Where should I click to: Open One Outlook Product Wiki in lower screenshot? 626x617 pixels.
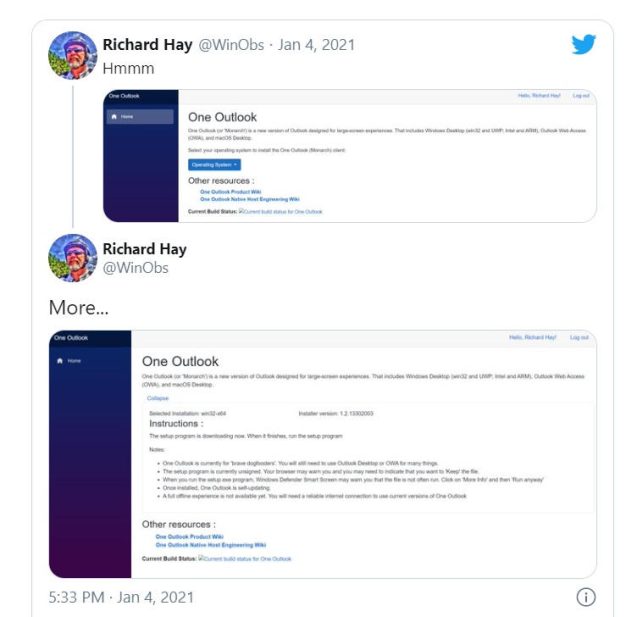[x=189, y=536]
